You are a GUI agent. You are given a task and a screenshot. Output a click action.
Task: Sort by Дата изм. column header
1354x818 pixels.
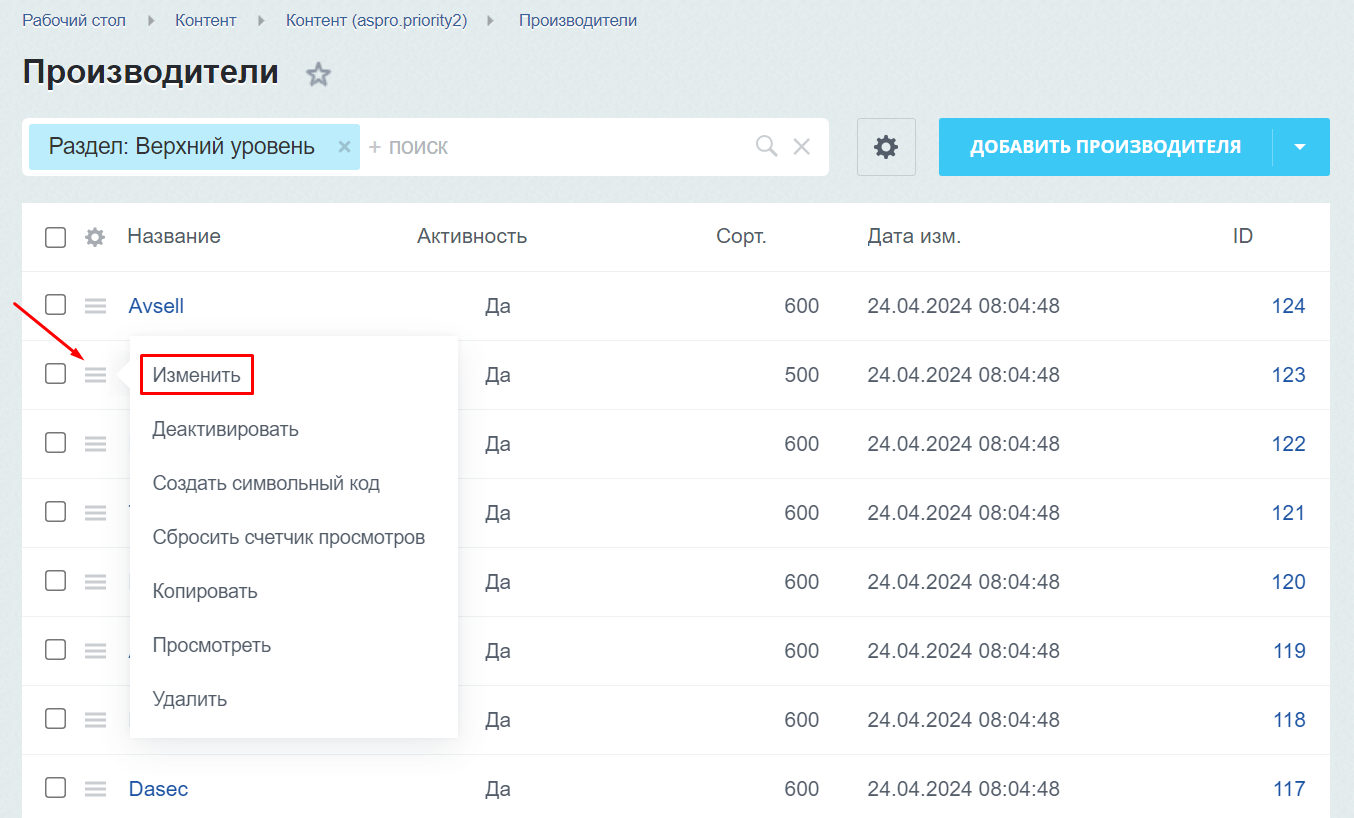click(x=914, y=237)
